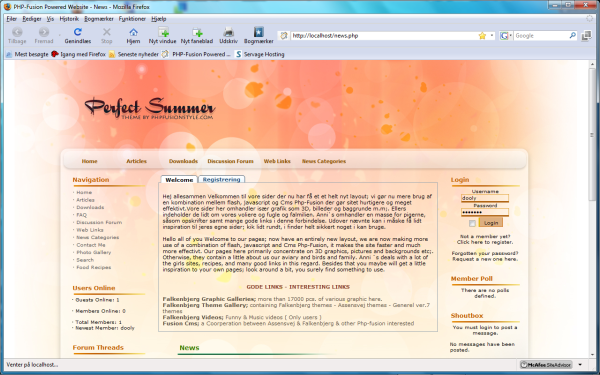Click the Google search input field

(x=541, y=36)
